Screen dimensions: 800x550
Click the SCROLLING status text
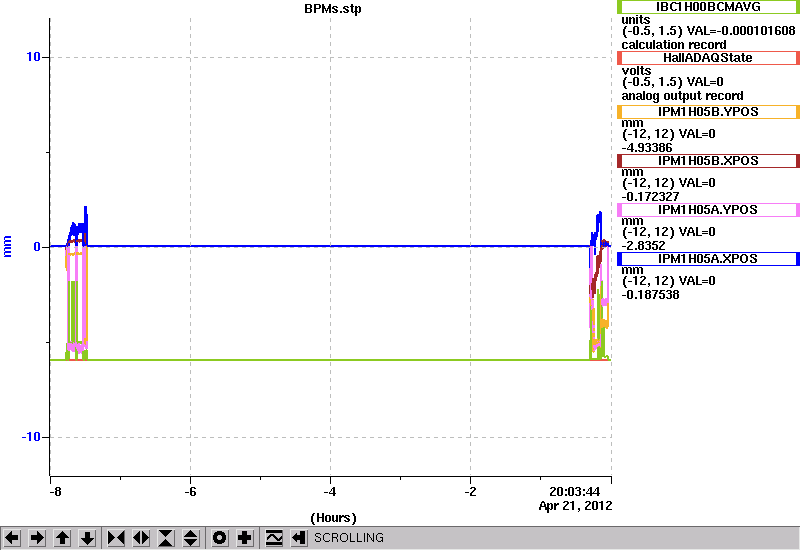(x=349, y=538)
